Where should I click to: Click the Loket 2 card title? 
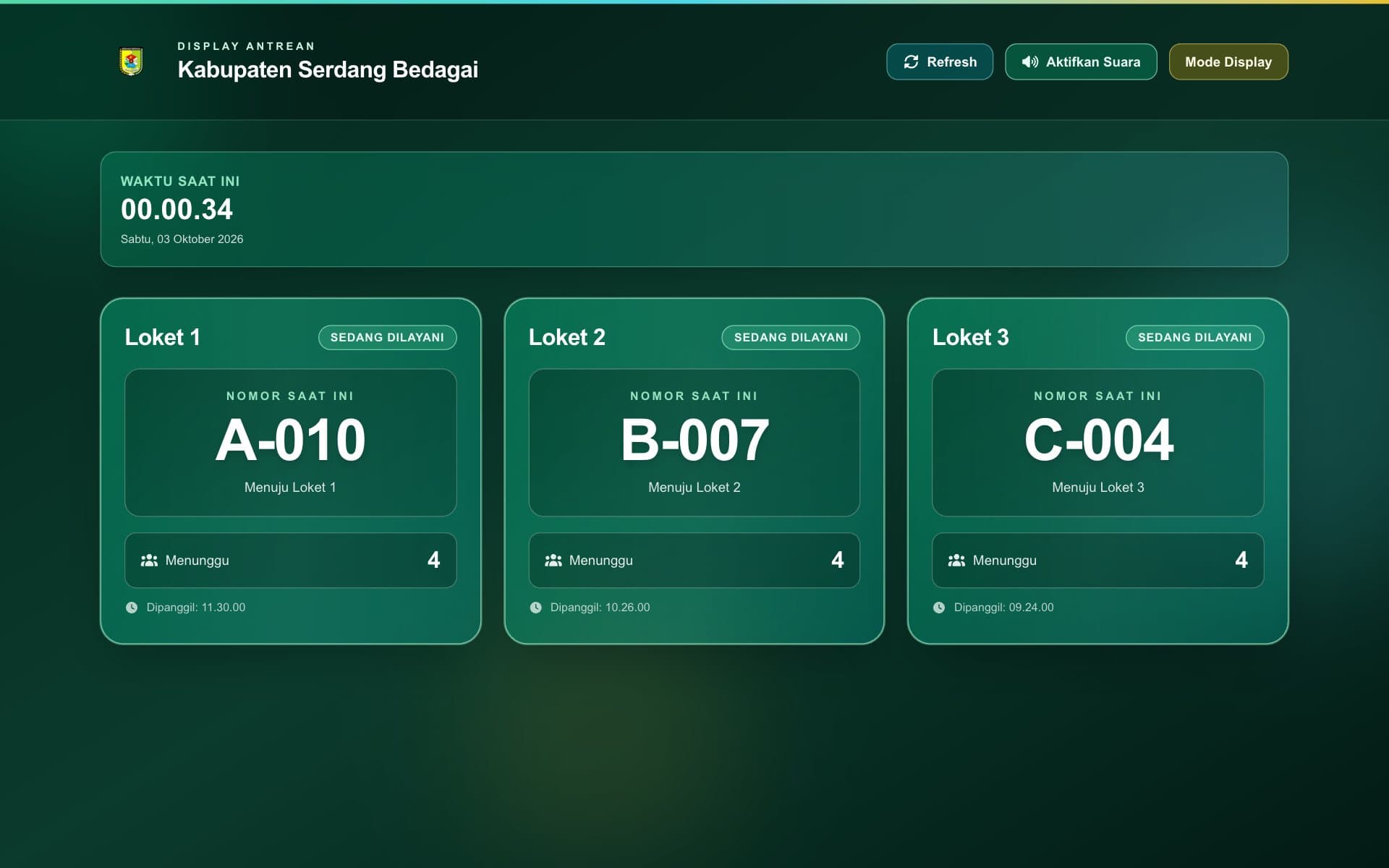coord(566,338)
